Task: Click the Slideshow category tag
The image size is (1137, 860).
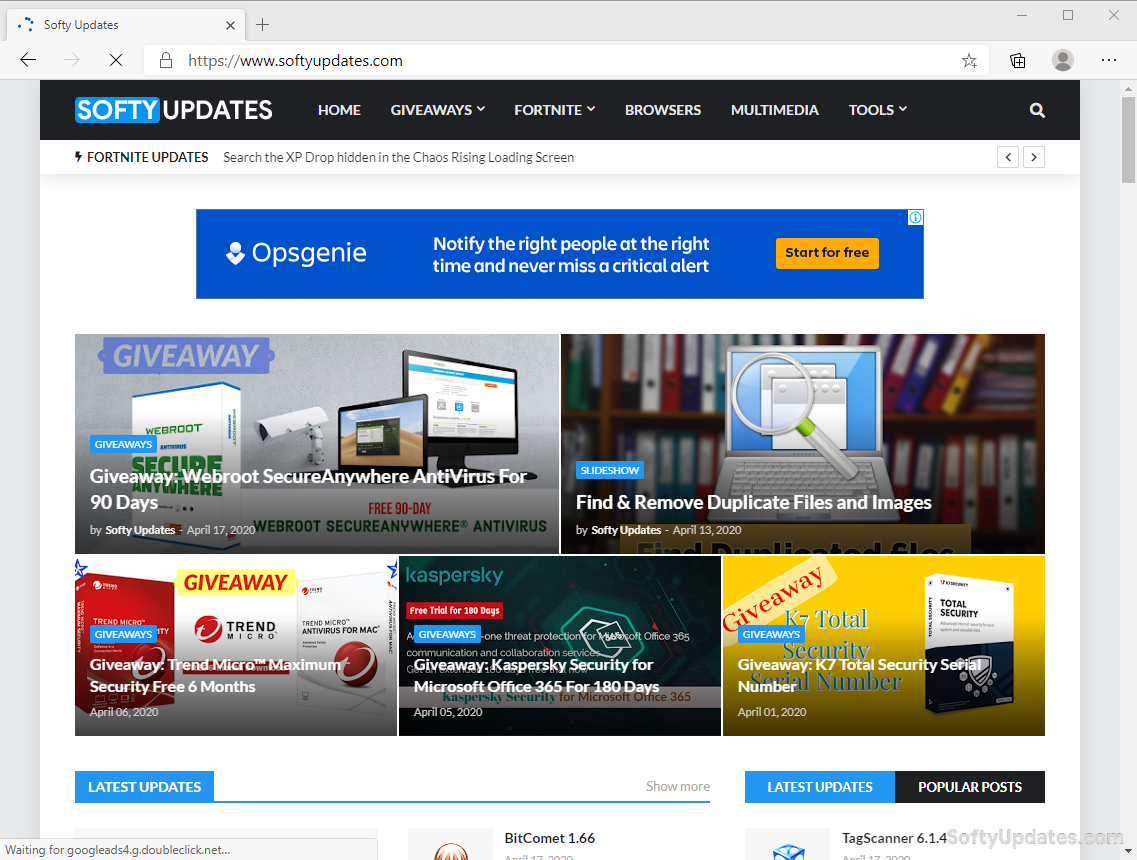Action: tap(610, 470)
